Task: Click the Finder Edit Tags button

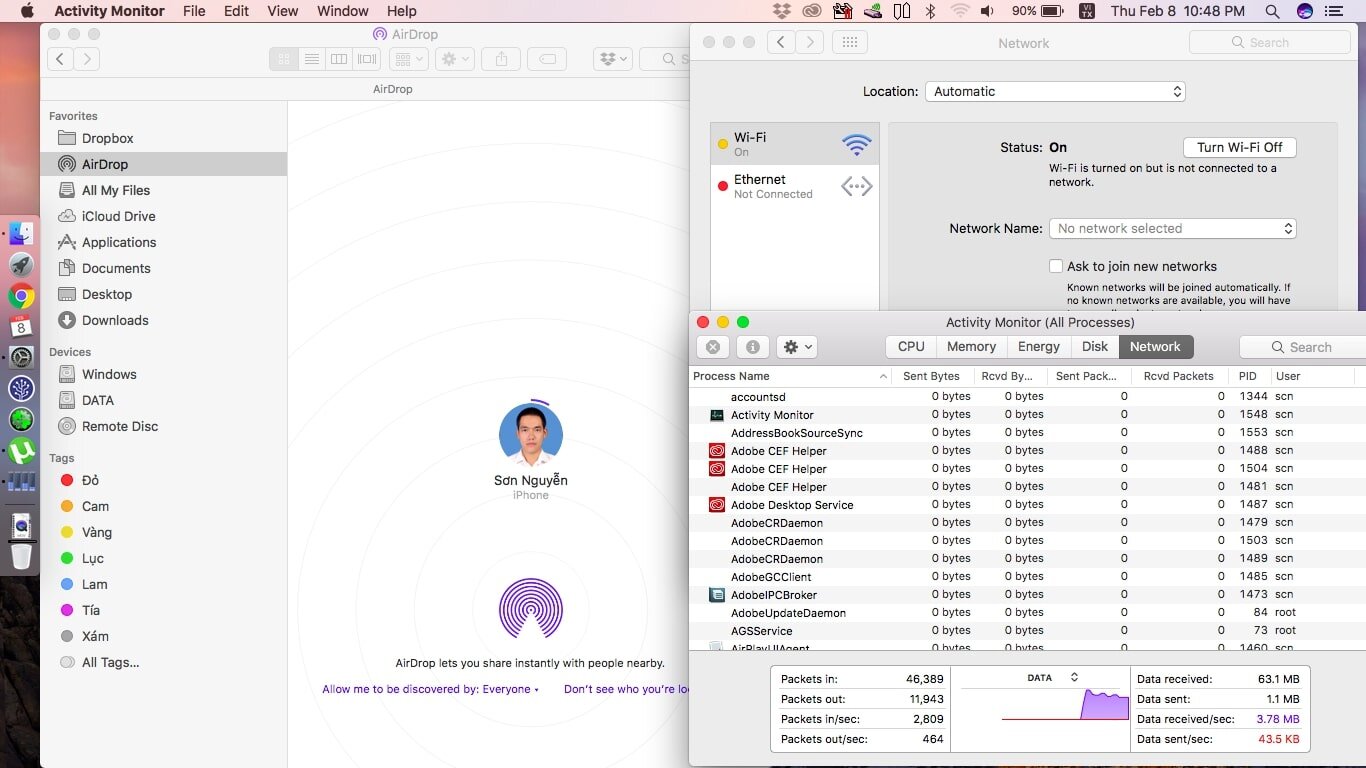Action: 547,59
